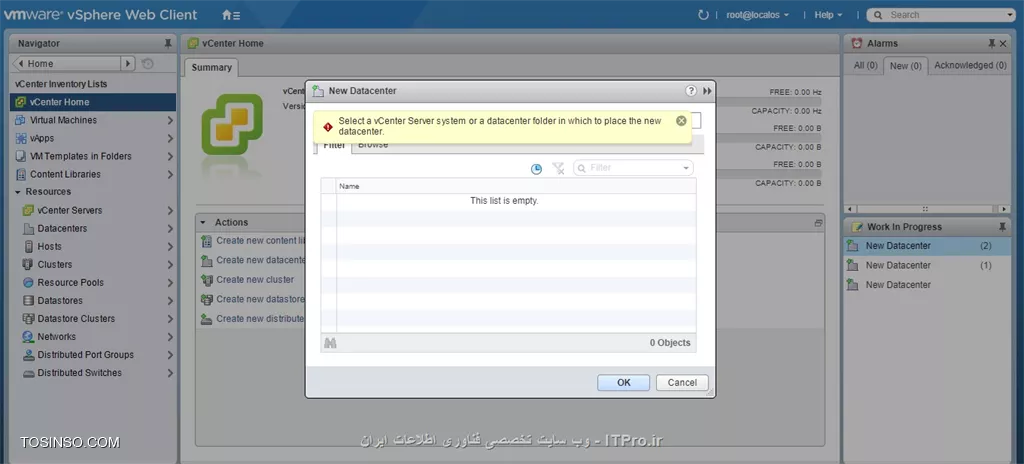Click the recent objects clock icon
The width and height of the screenshot is (1024, 464).
[536, 169]
